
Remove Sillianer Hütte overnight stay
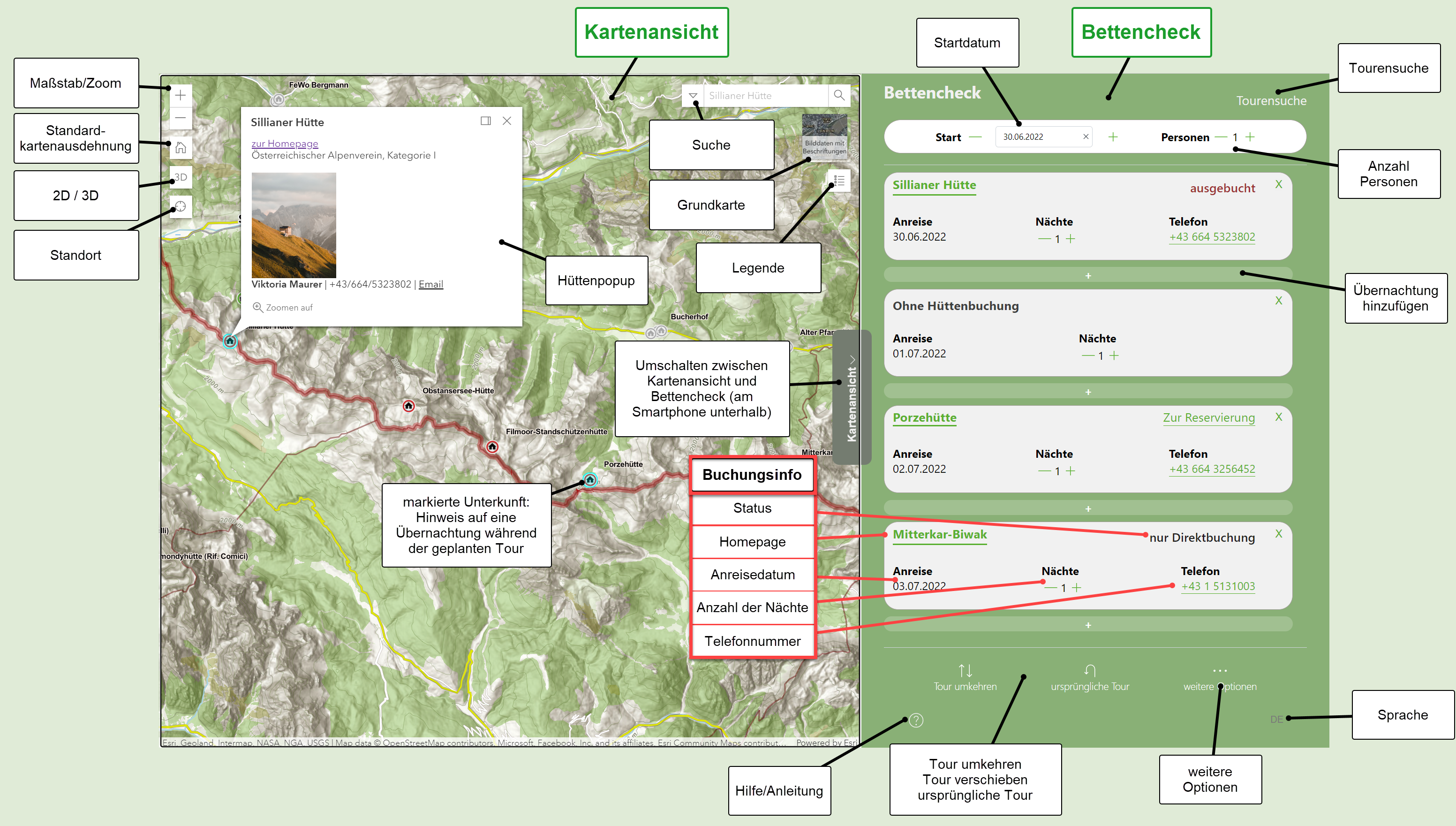coord(1279,184)
